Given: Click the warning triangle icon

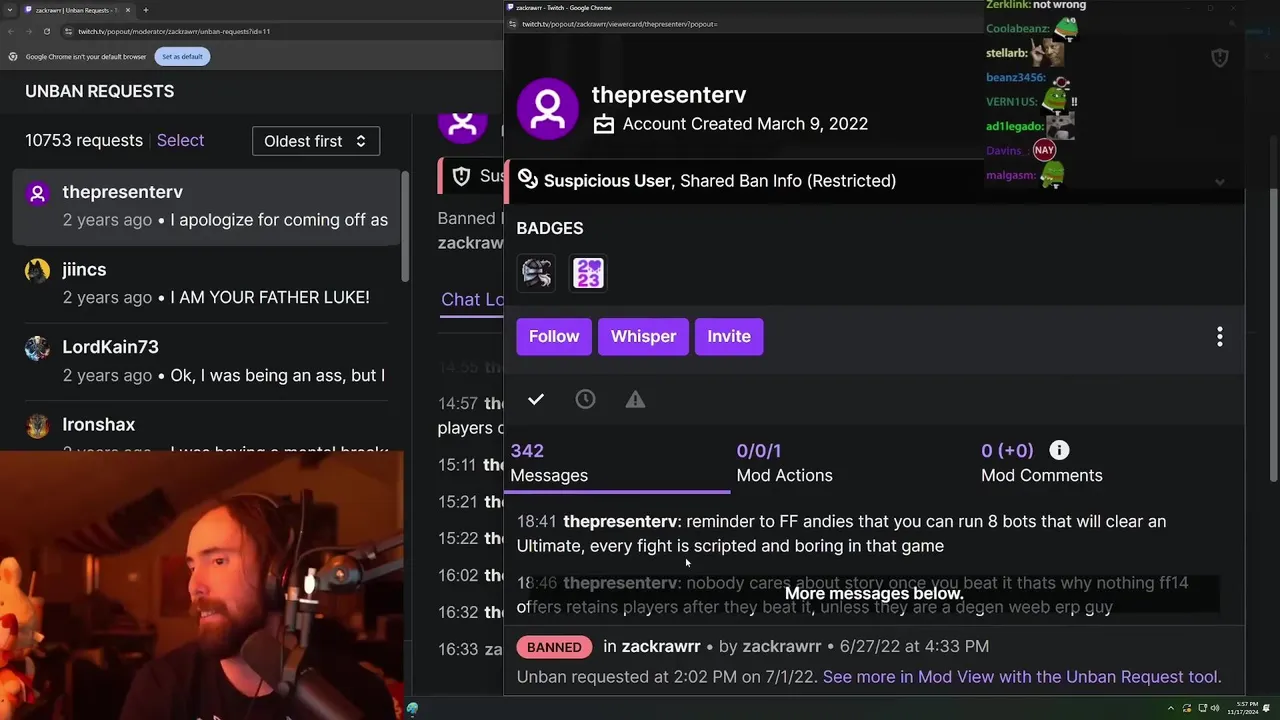Looking at the screenshot, I should pyautogui.click(x=635, y=400).
